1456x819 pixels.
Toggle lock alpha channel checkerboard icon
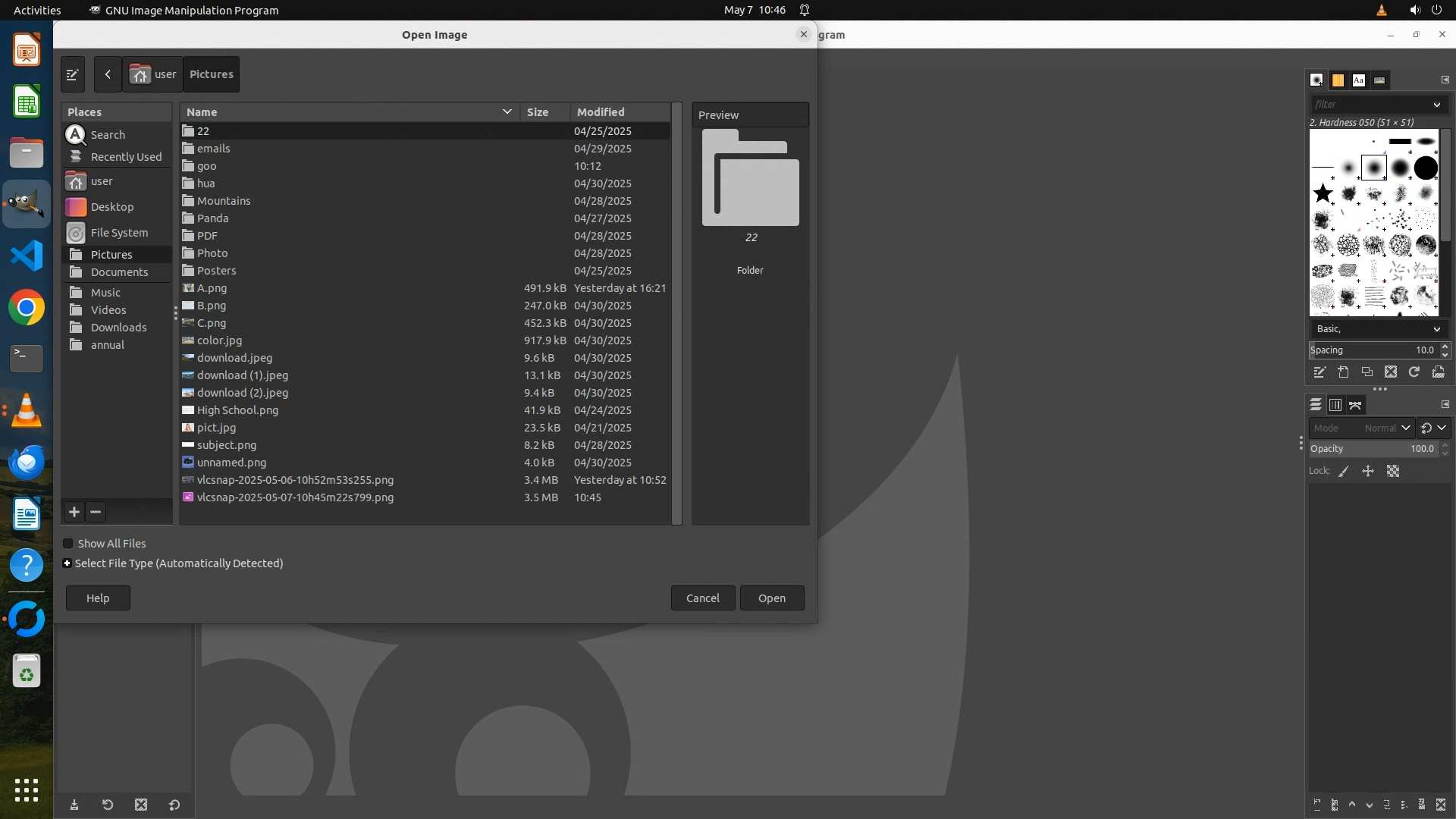pos(1393,471)
